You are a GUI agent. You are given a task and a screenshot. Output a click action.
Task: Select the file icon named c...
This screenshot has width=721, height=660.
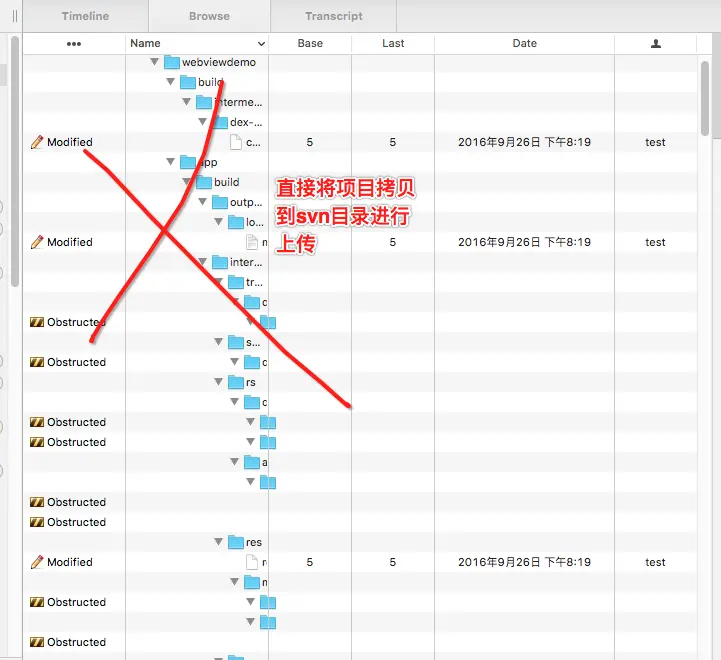pos(236,142)
